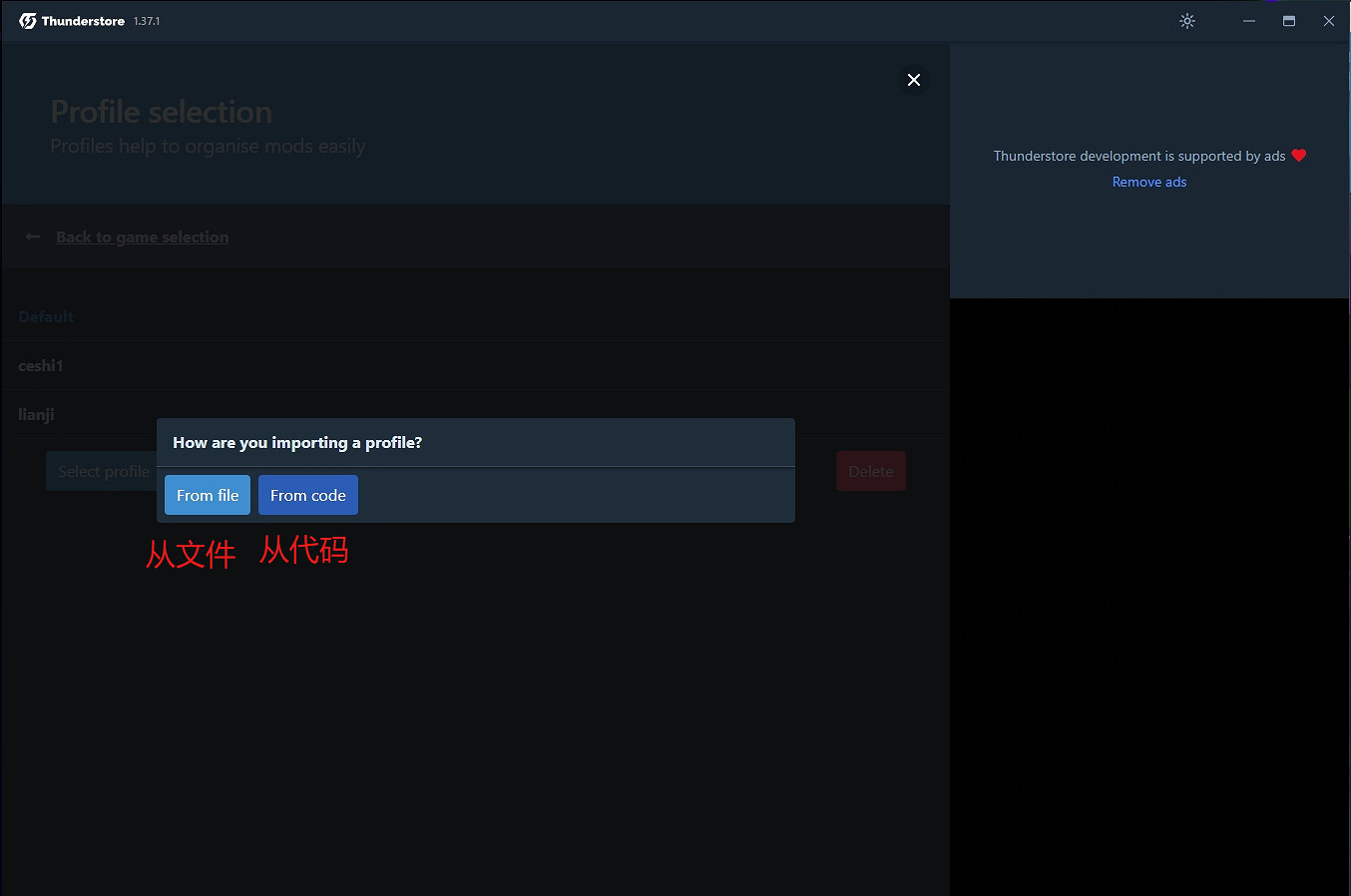Close the Thunderstore window
This screenshot has height=896, width=1351.
1329,21
